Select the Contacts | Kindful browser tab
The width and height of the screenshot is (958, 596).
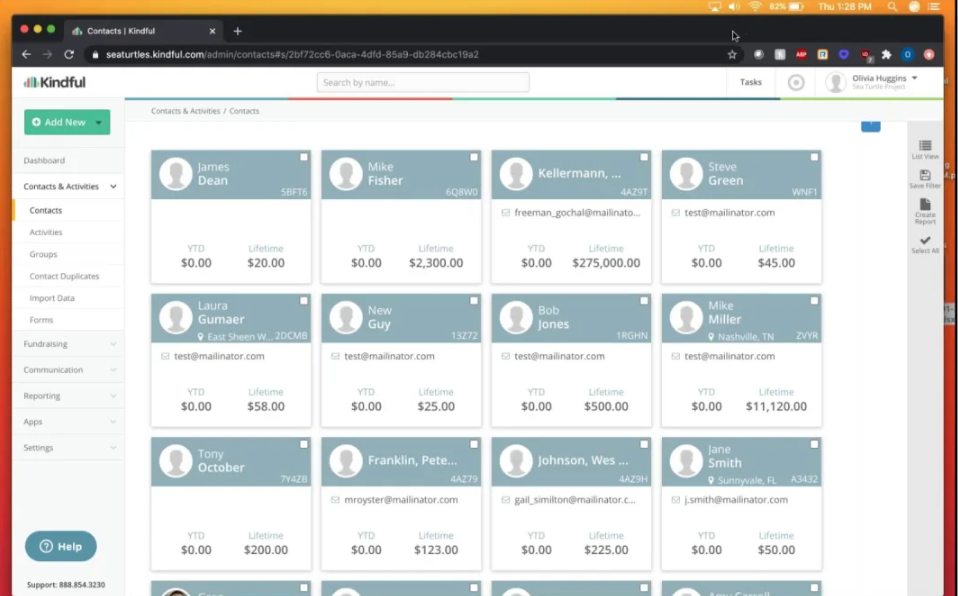tap(144, 31)
